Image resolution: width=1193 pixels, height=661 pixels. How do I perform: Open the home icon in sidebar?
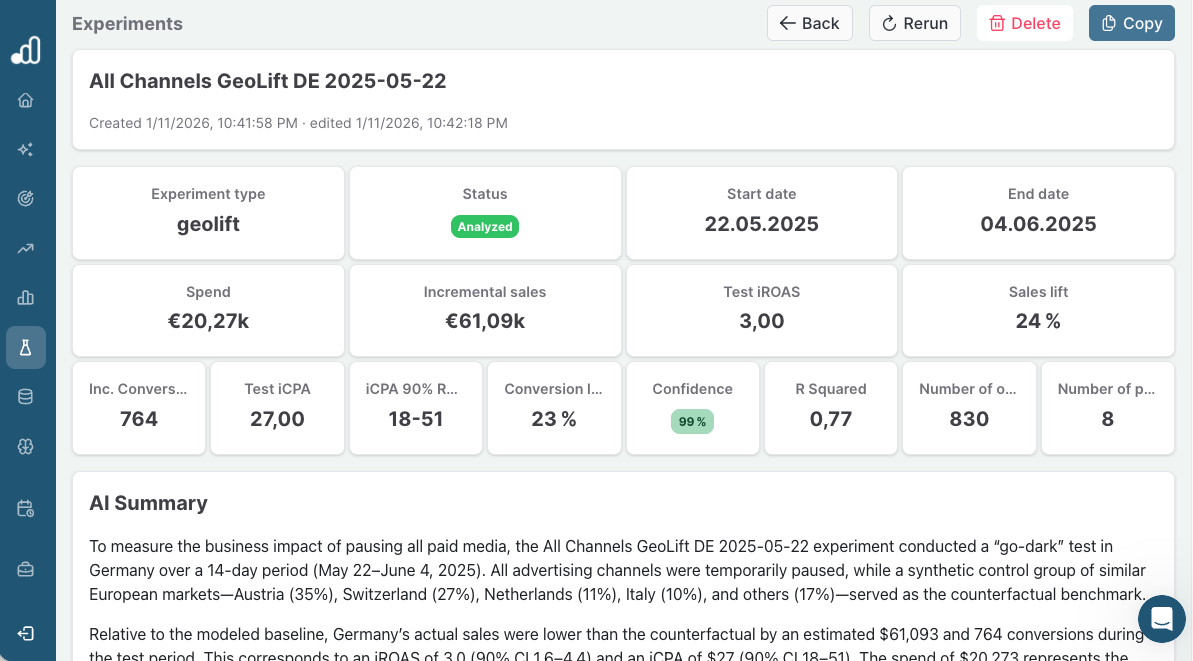pyautogui.click(x=26, y=100)
